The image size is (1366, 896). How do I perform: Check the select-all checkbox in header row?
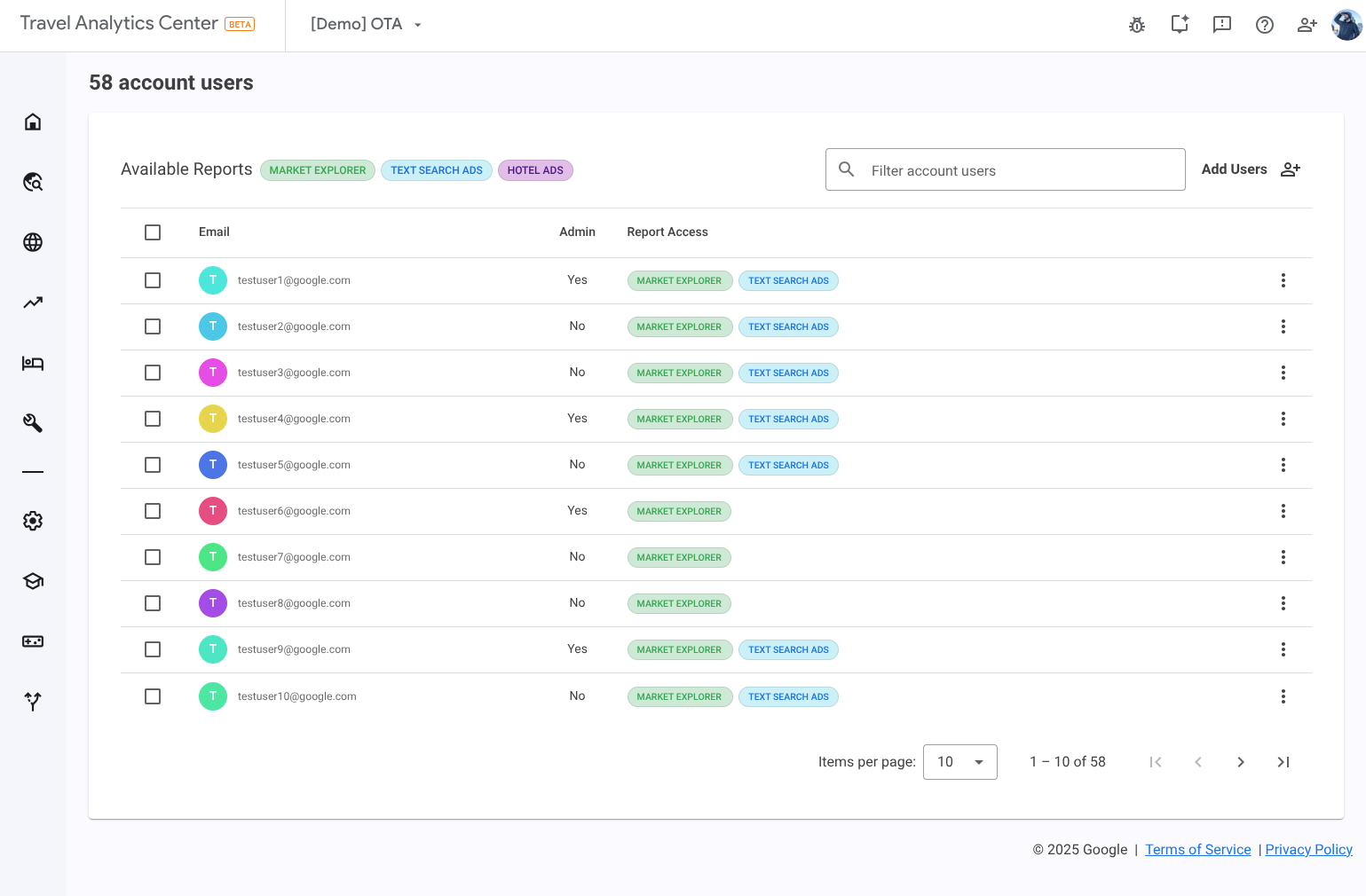pyautogui.click(x=152, y=232)
